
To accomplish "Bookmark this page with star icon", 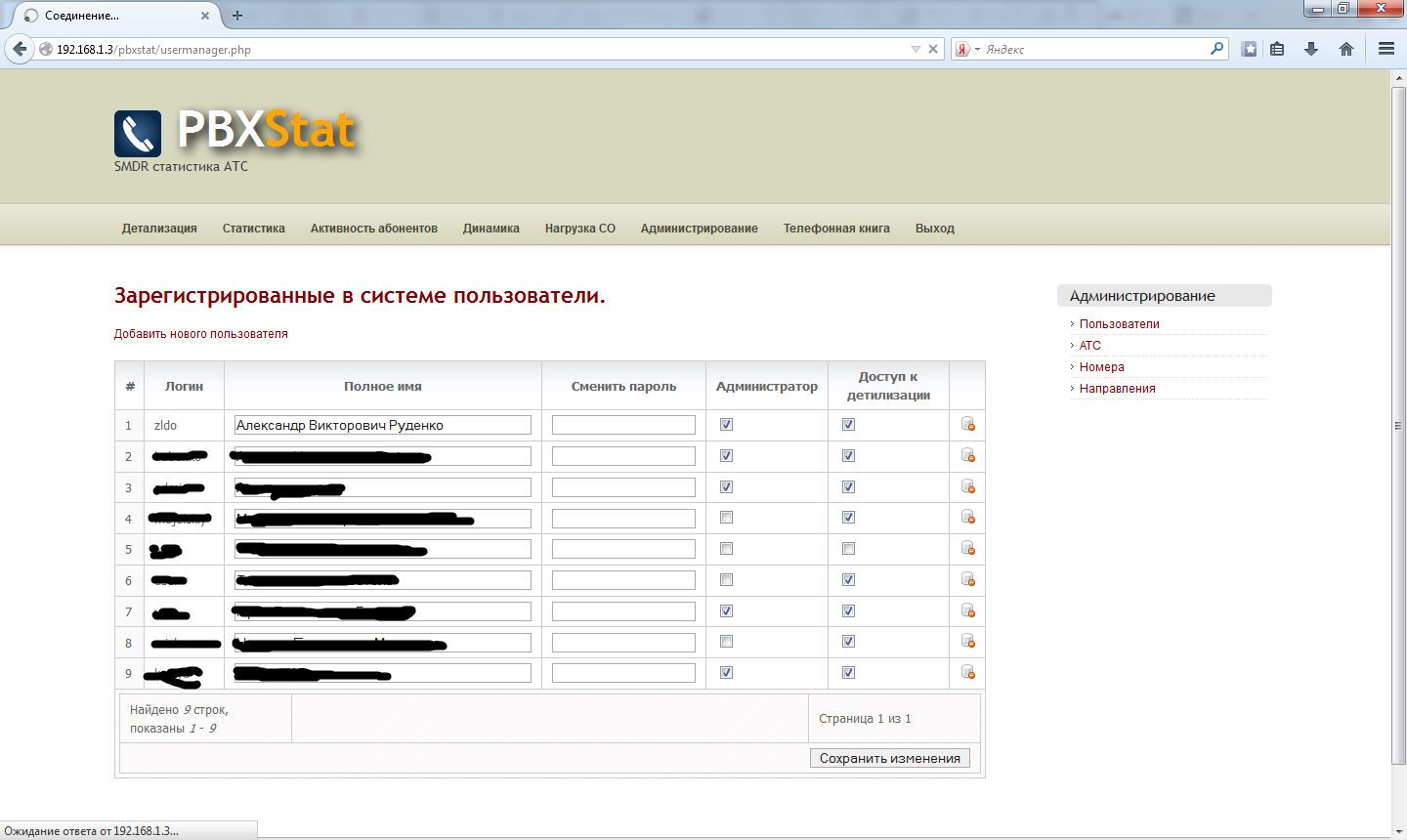I will point(1249,49).
